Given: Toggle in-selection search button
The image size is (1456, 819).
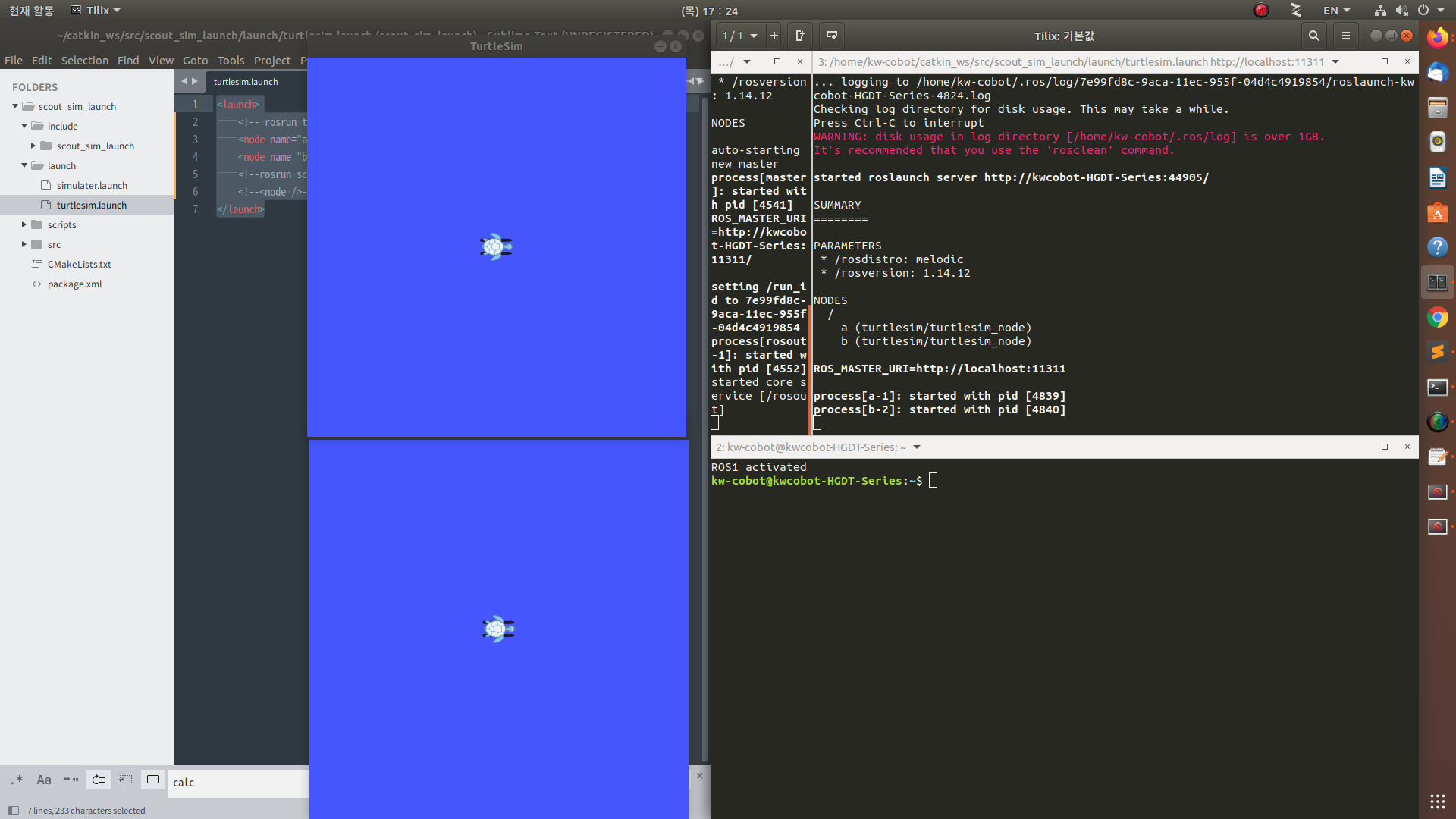Looking at the screenshot, I should pos(126,780).
